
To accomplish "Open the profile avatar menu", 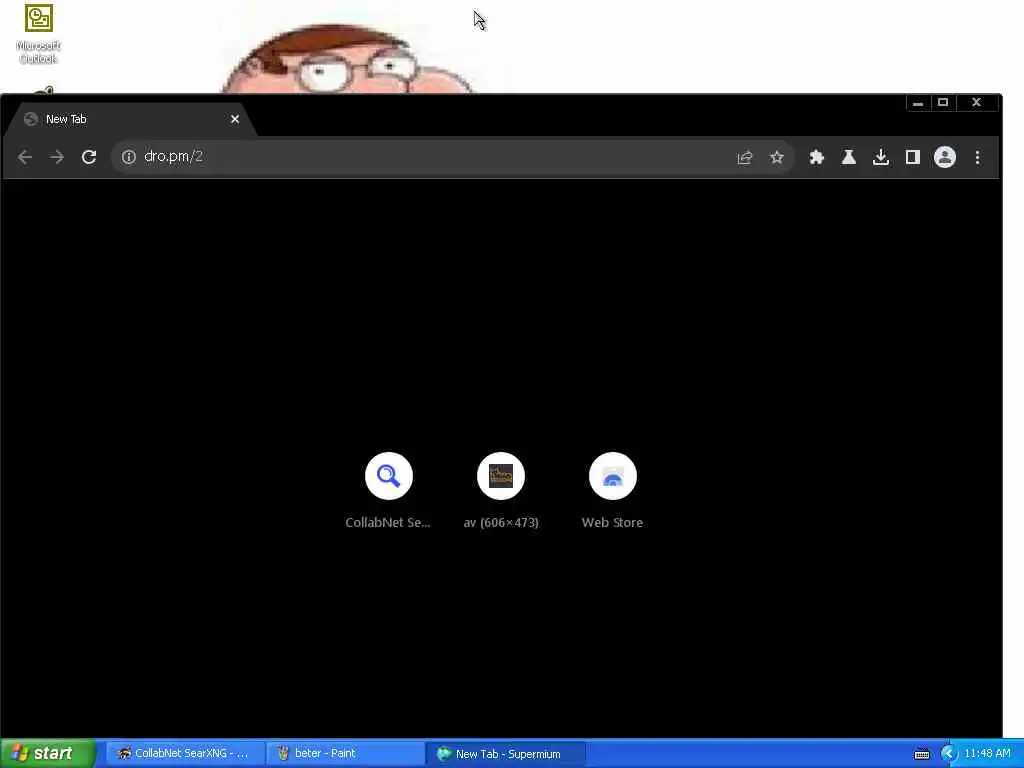I will pyautogui.click(x=944, y=157).
